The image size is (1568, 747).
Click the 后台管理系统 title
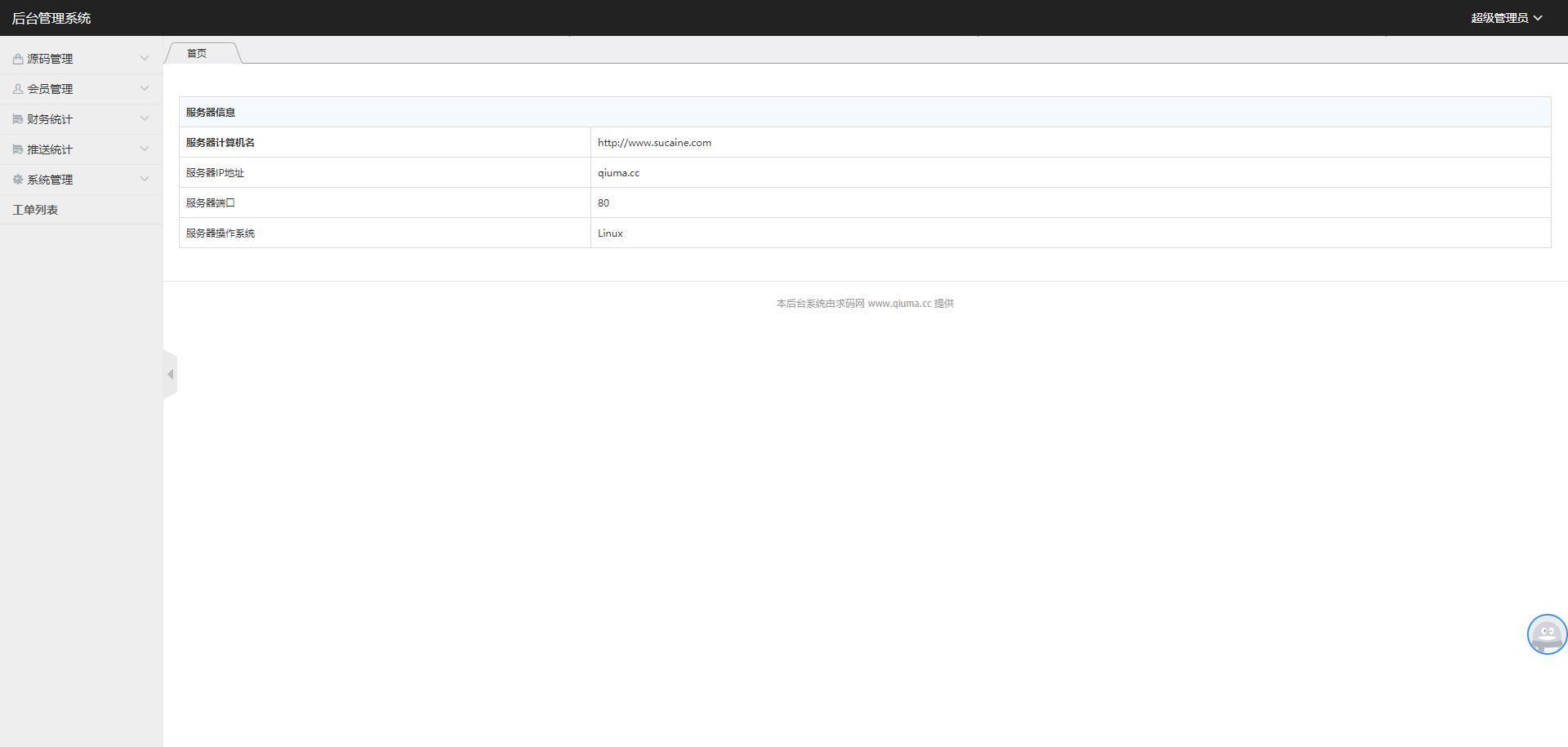click(x=51, y=18)
